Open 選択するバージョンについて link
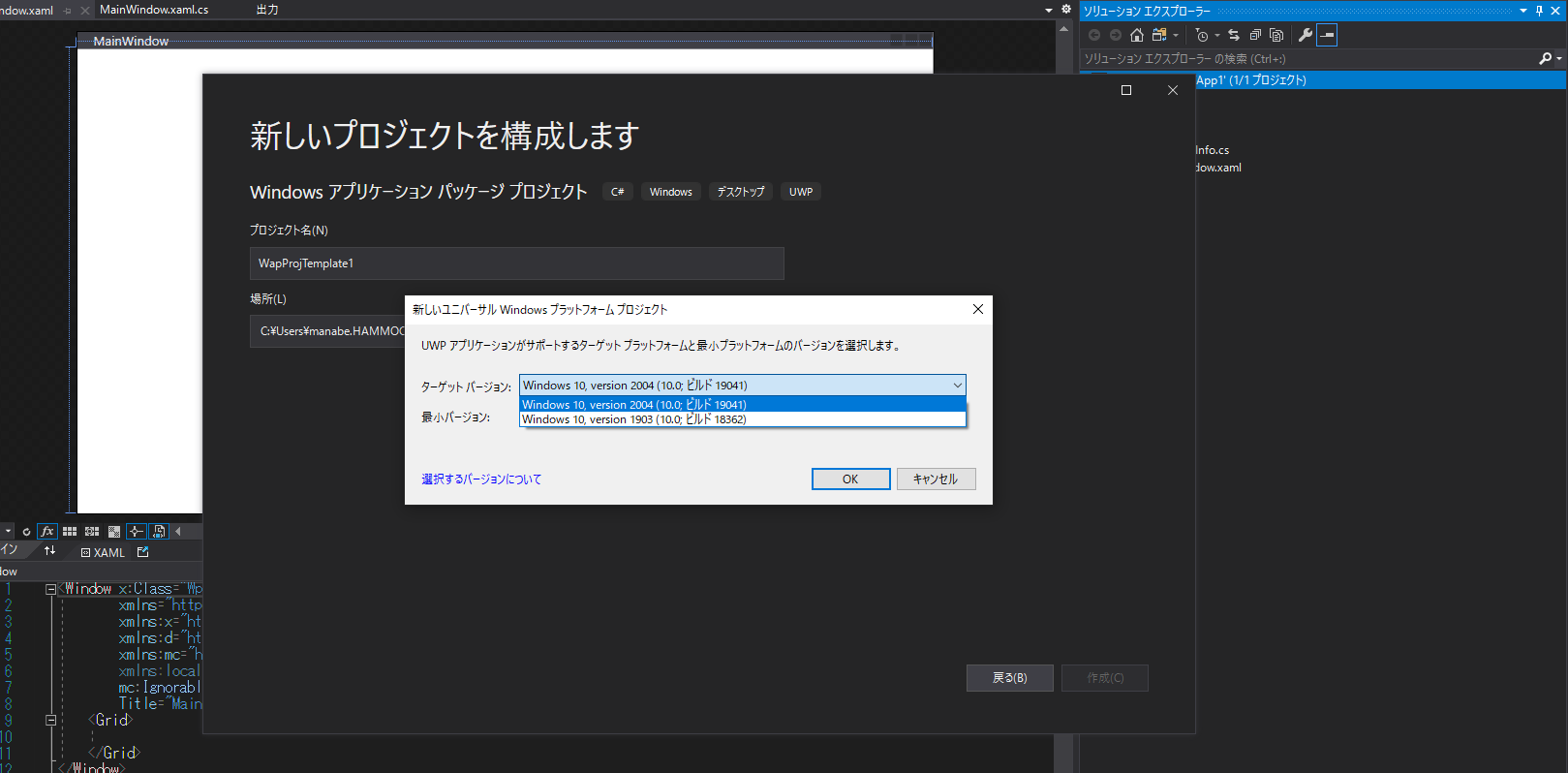The image size is (1568, 773). (x=481, y=479)
